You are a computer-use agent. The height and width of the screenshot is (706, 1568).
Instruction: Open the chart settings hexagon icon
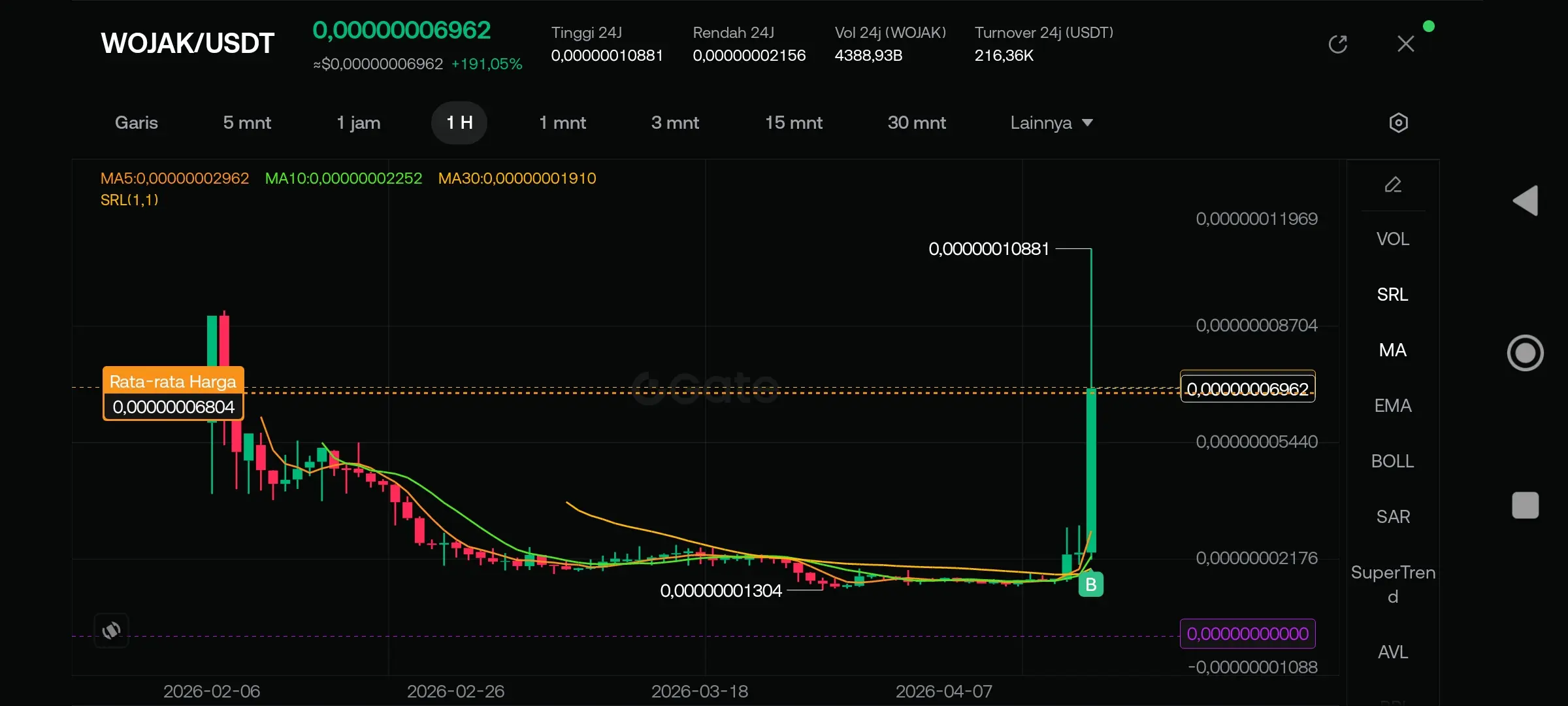click(x=1398, y=123)
